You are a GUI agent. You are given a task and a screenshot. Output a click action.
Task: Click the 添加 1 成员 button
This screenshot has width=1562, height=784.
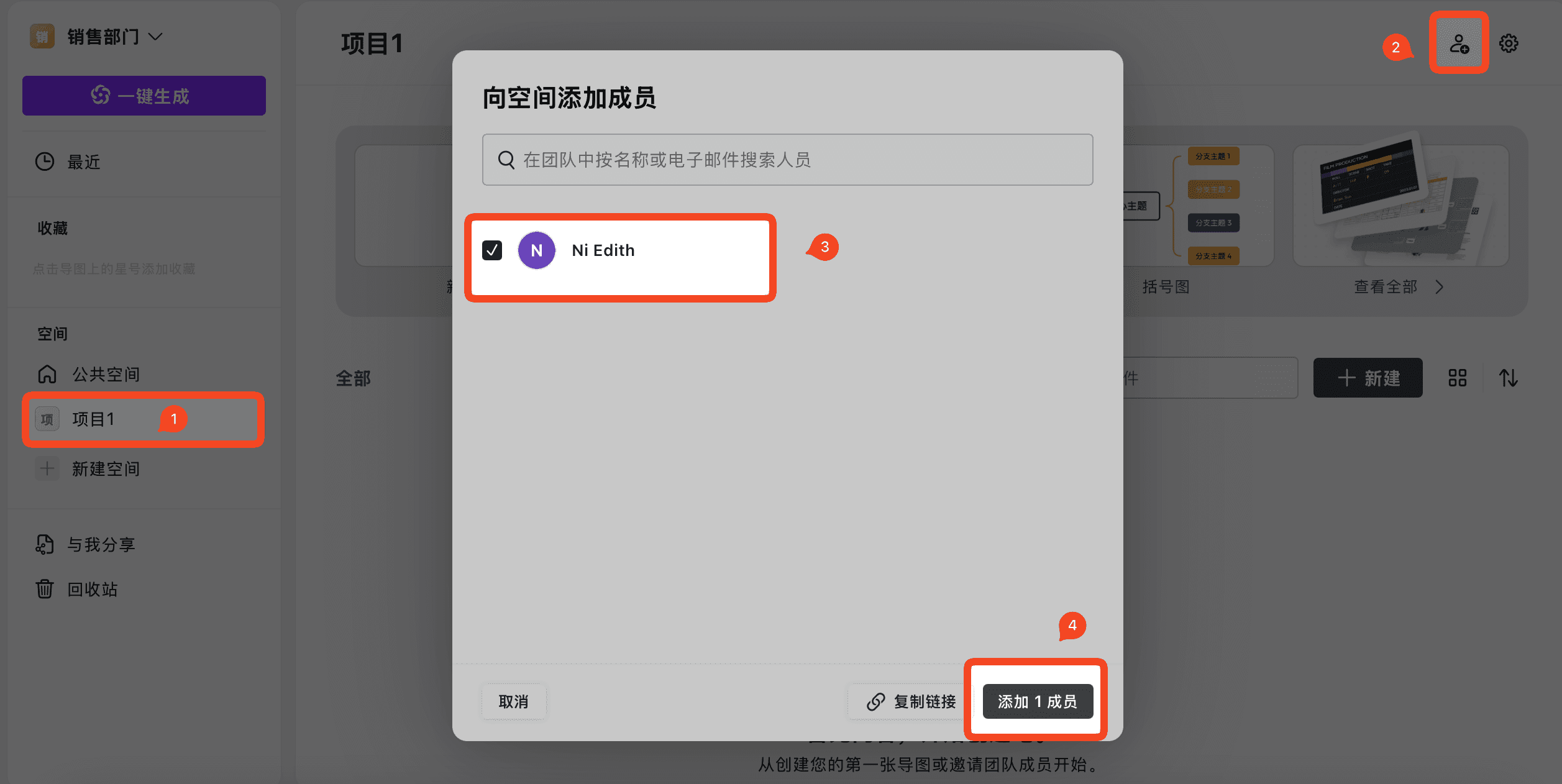click(x=1037, y=701)
